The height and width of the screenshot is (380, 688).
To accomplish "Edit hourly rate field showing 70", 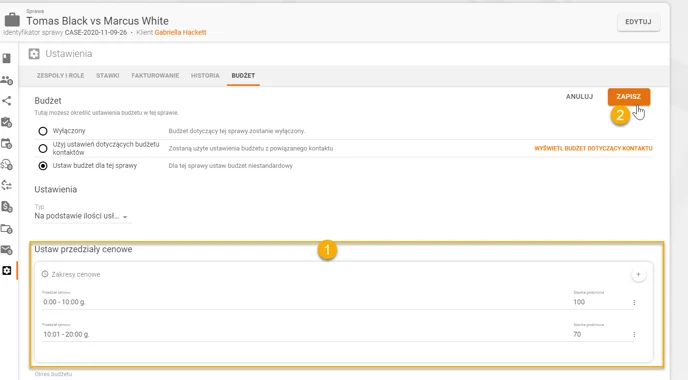I will point(600,334).
